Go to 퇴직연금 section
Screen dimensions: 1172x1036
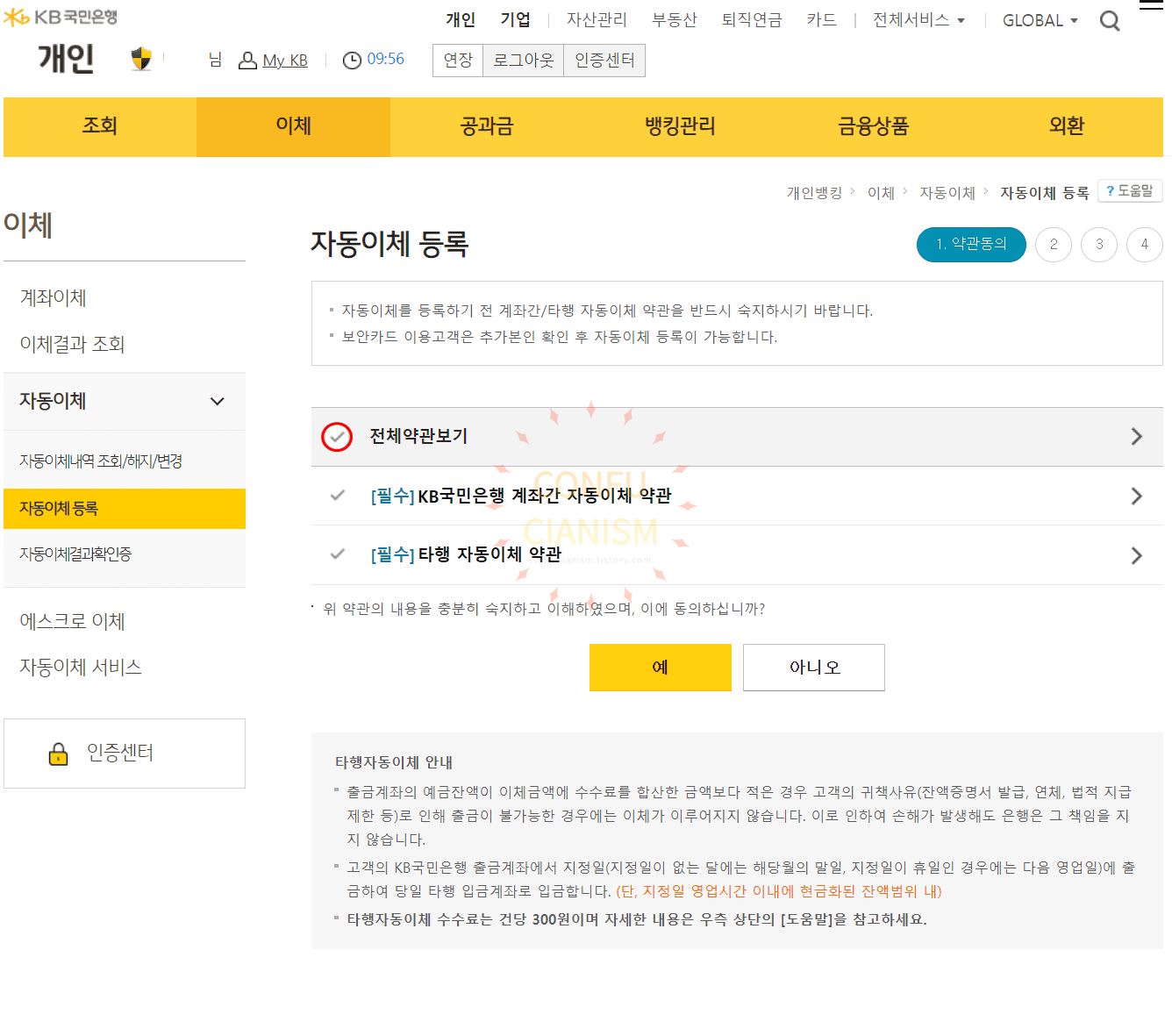click(752, 20)
